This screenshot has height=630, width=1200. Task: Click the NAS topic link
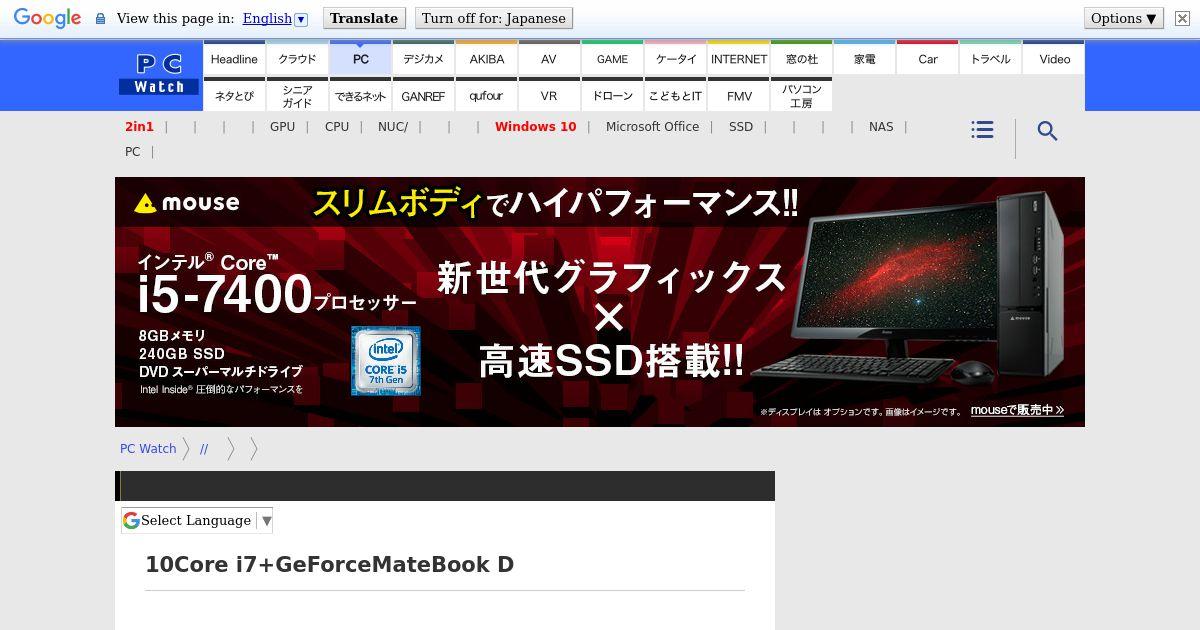[881, 126]
